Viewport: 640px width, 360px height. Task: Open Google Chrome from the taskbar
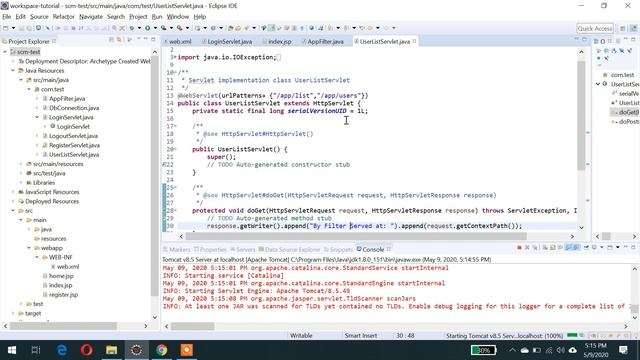click(162, 350)
